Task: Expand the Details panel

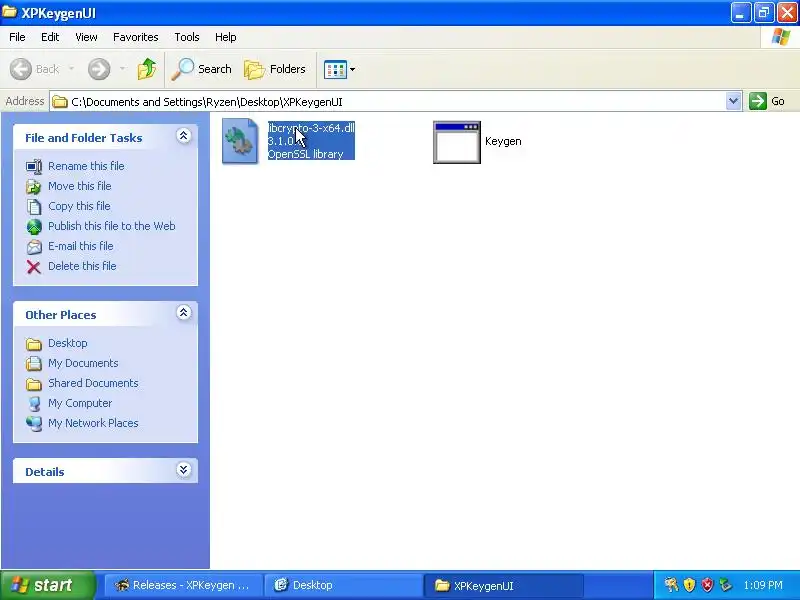Action: pos(184,469)
